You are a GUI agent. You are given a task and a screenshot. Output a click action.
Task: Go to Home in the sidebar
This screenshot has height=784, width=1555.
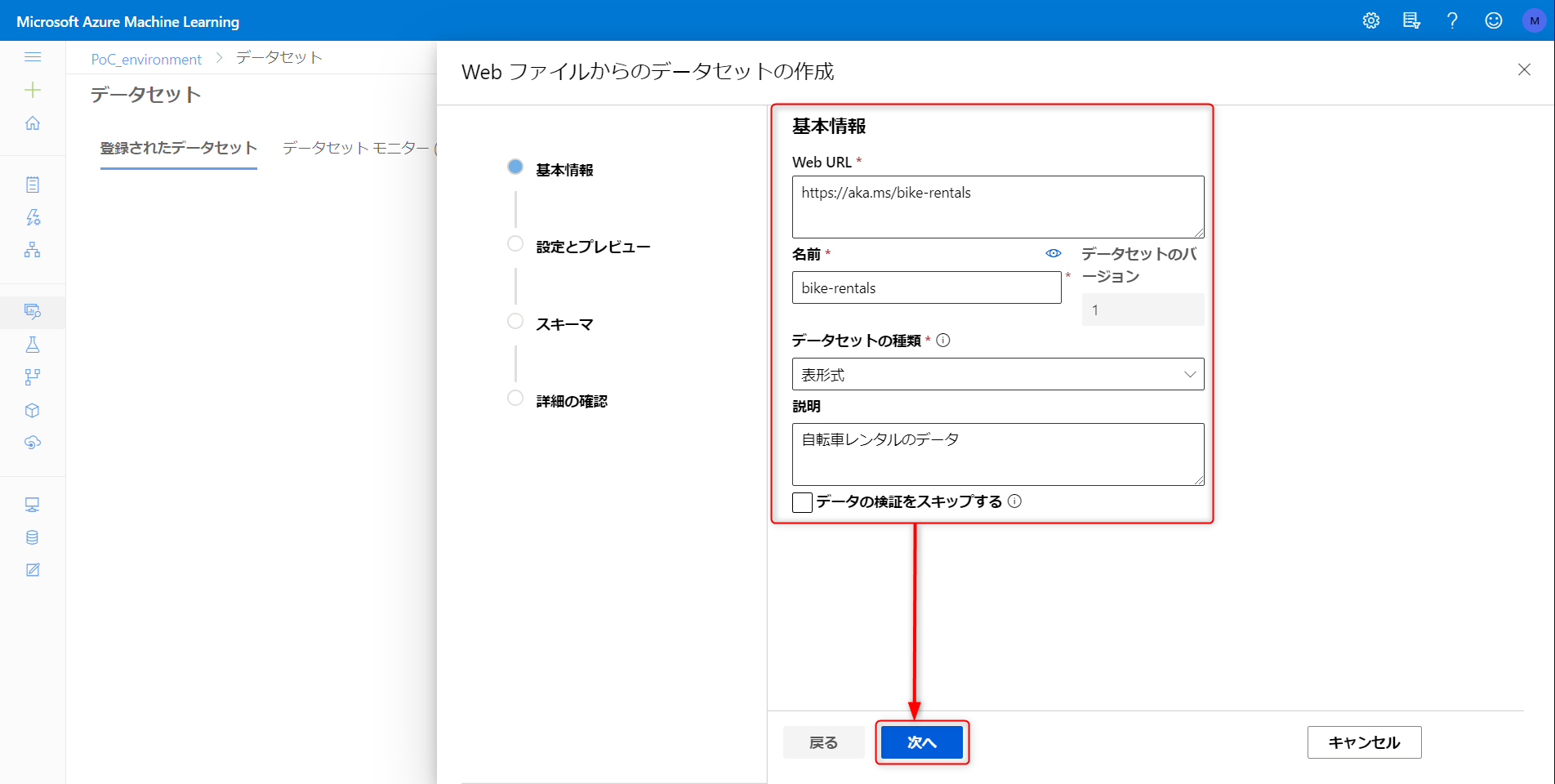click(33, 123)
